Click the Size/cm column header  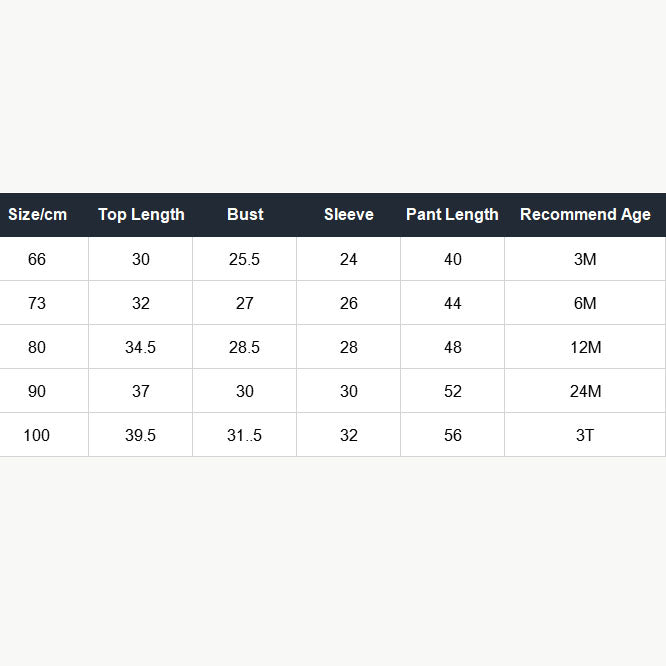pyautogui.click(x=38, y=214)
